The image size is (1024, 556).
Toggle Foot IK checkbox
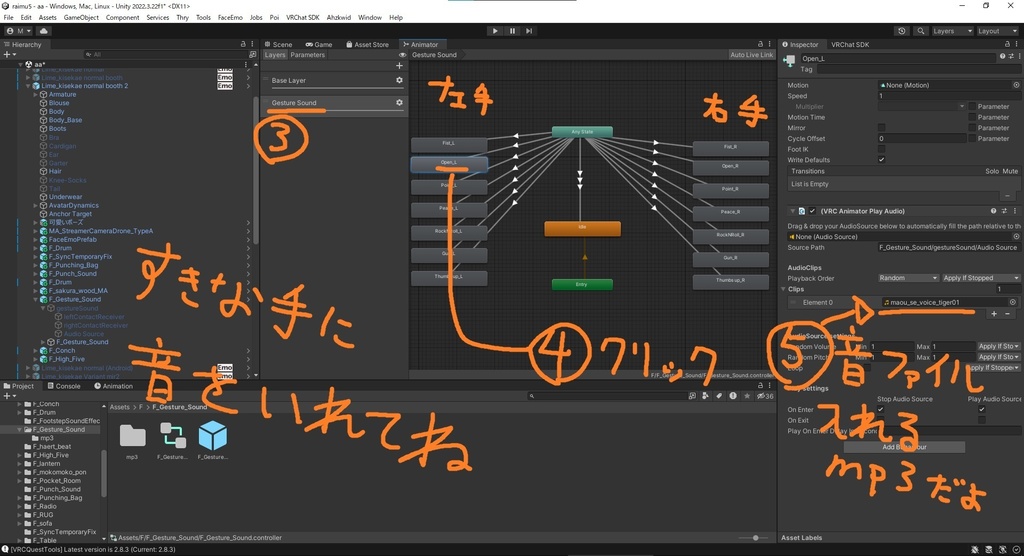tap(882, 150)
